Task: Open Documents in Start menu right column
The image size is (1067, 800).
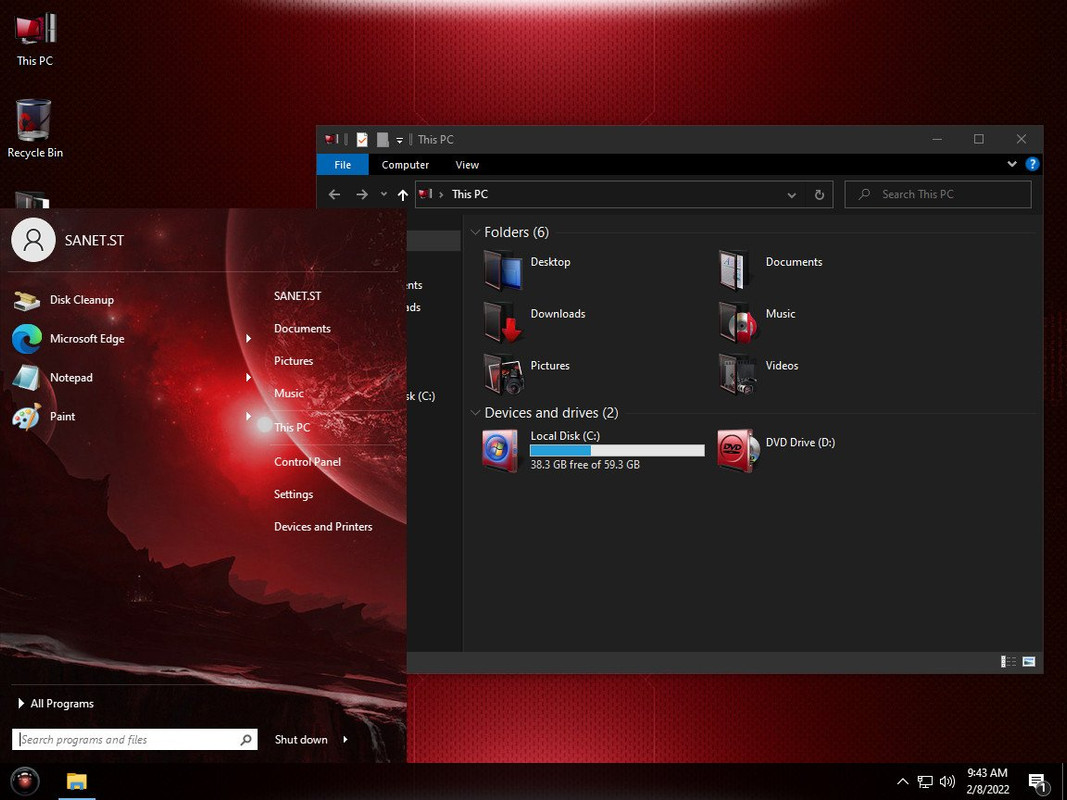Action: pyautogui.click(x=302, y=329)
